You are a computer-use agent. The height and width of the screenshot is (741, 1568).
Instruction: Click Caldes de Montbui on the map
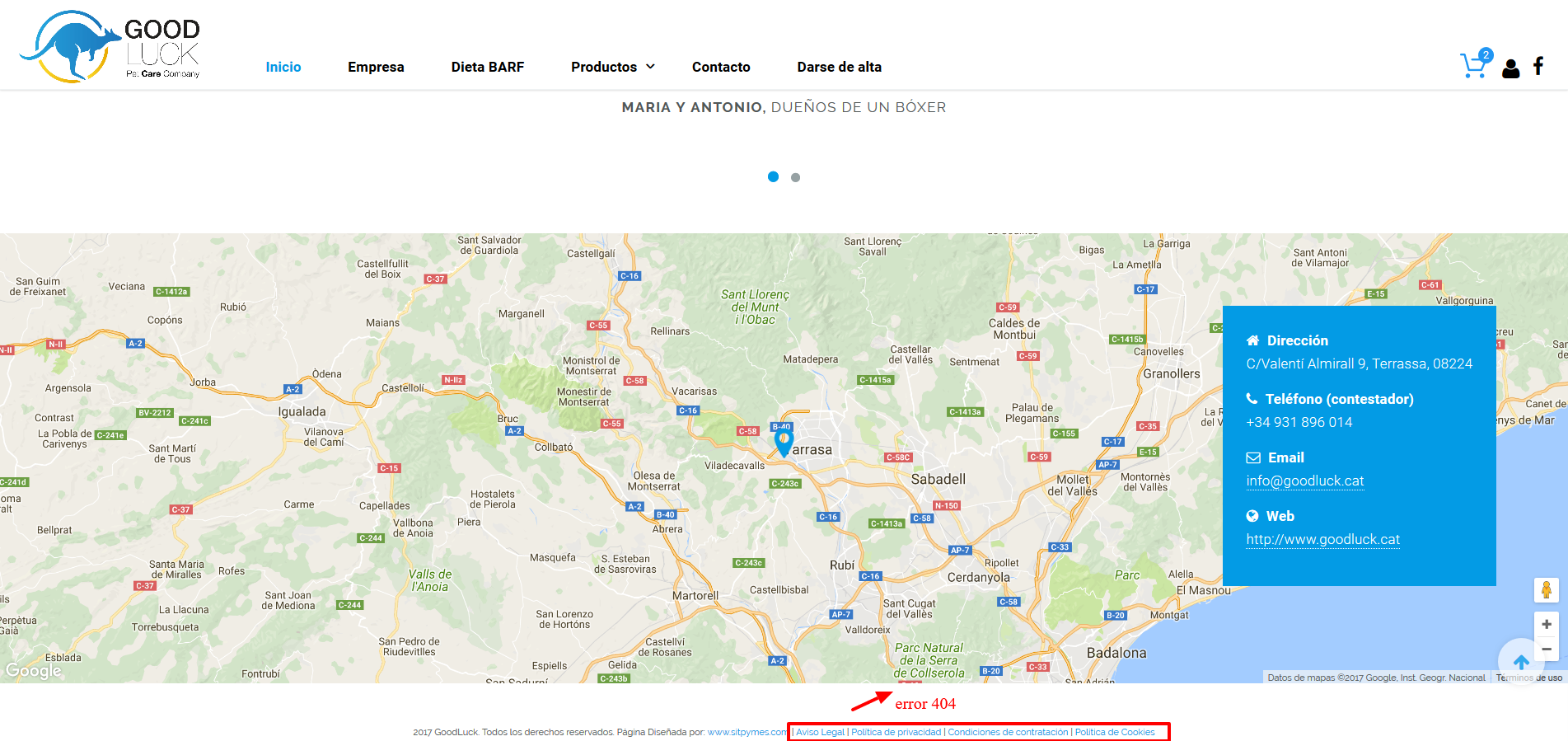tap(1014, 329)
